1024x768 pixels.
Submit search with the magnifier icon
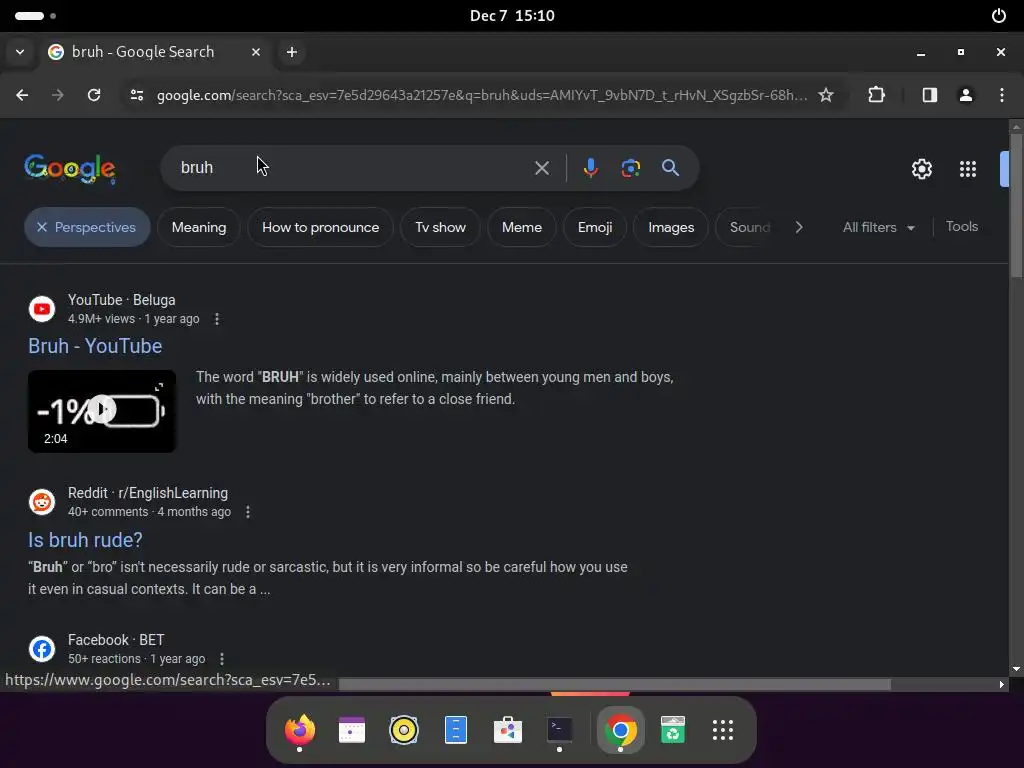tap(670, 168)
